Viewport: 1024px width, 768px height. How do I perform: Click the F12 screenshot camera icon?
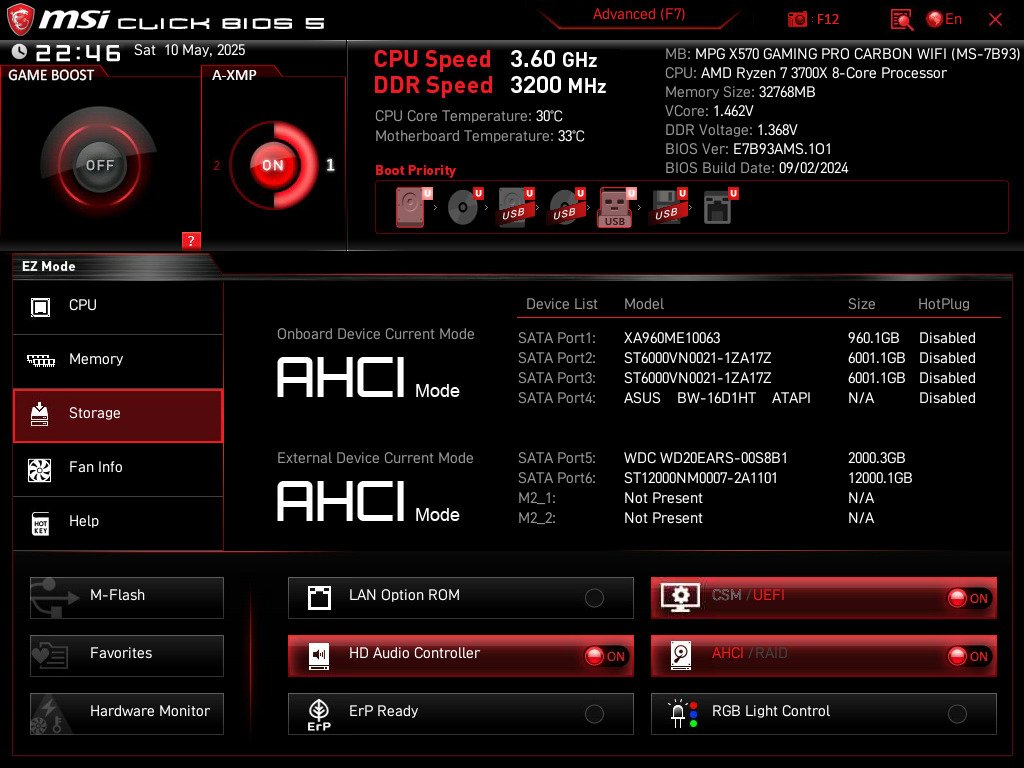(x=797, y=19)
